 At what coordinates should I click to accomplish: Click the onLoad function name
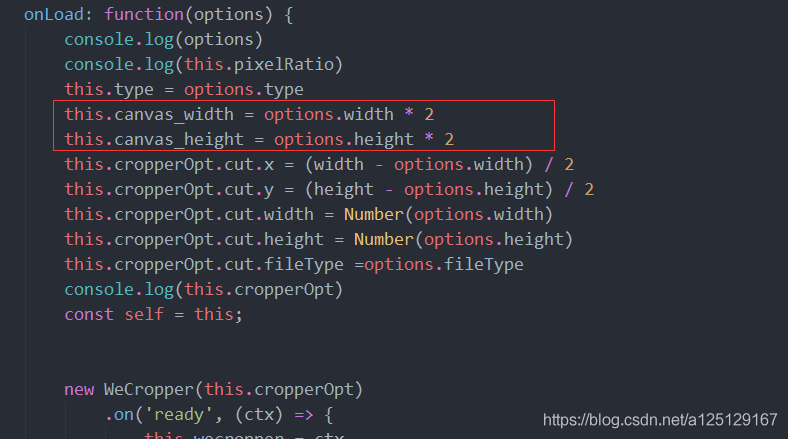pyautogui.click(x=54, y=14)
